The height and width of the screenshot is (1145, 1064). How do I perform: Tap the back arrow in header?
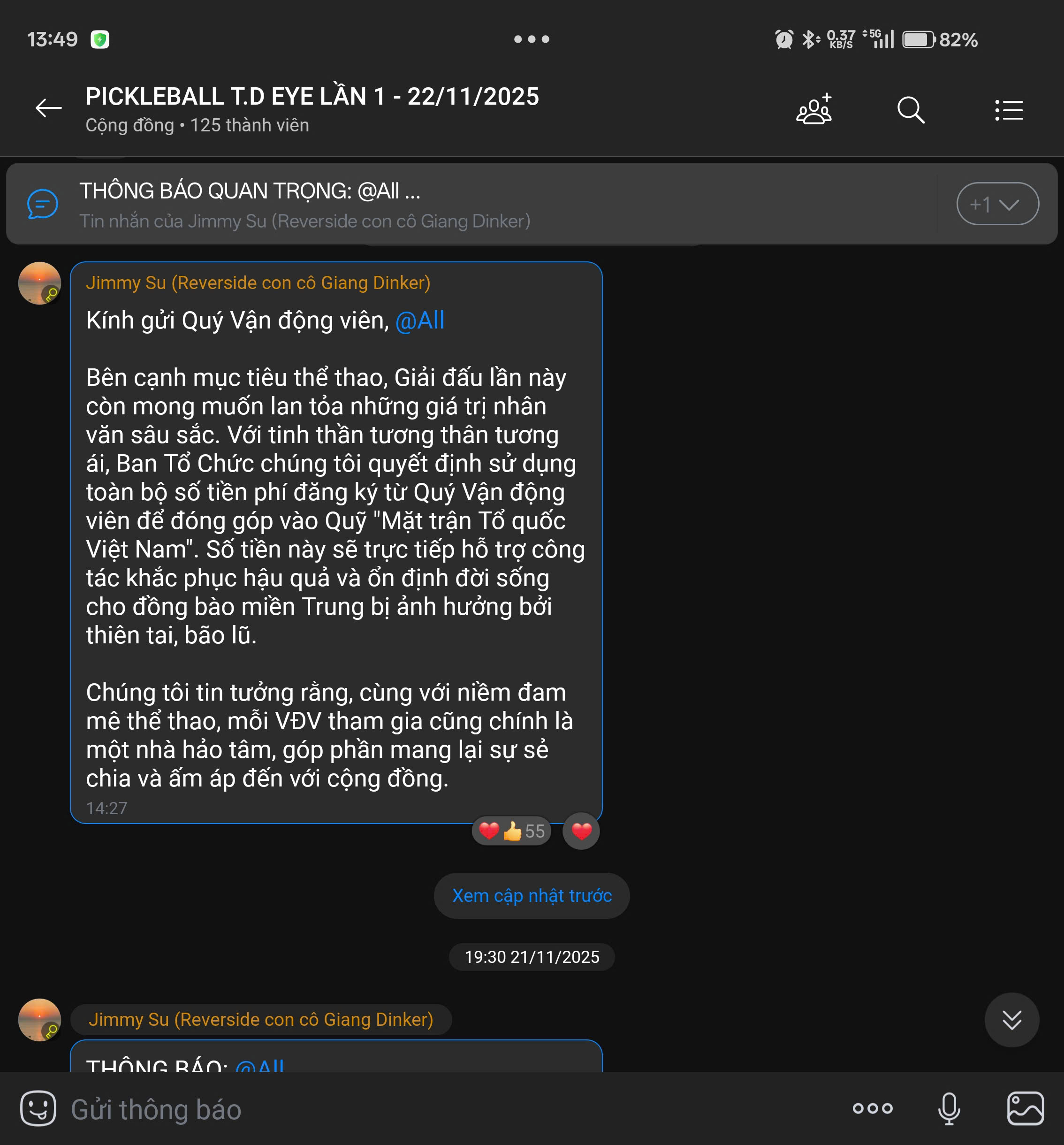point(48,108)
